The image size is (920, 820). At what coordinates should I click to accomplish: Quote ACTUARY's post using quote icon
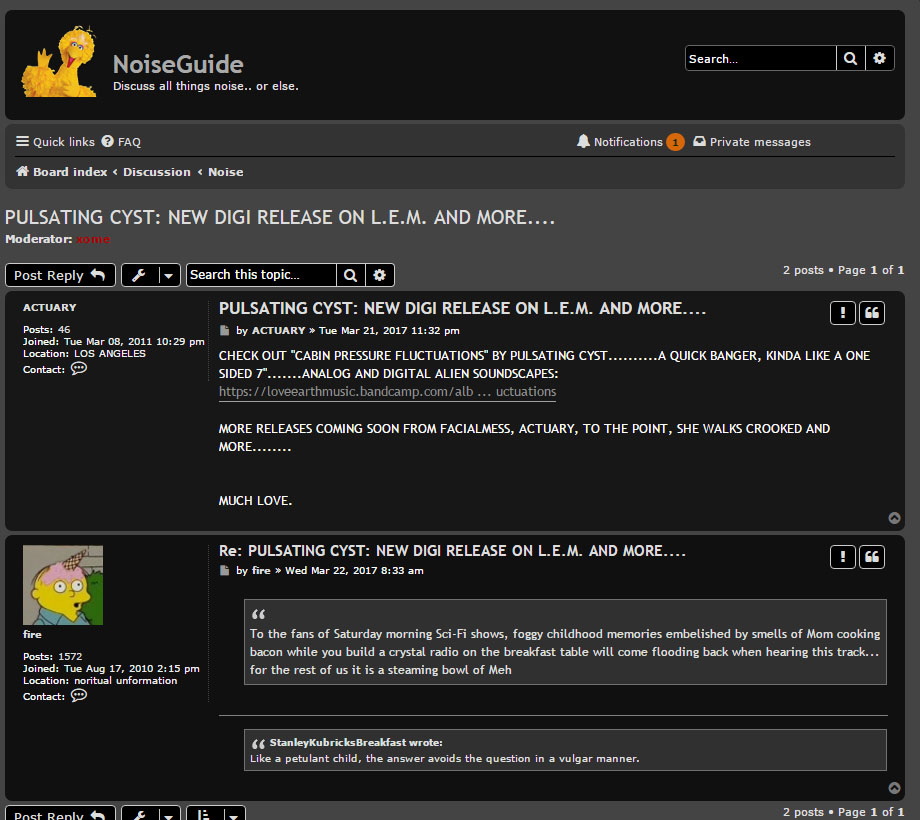click(x=872, y=313)
